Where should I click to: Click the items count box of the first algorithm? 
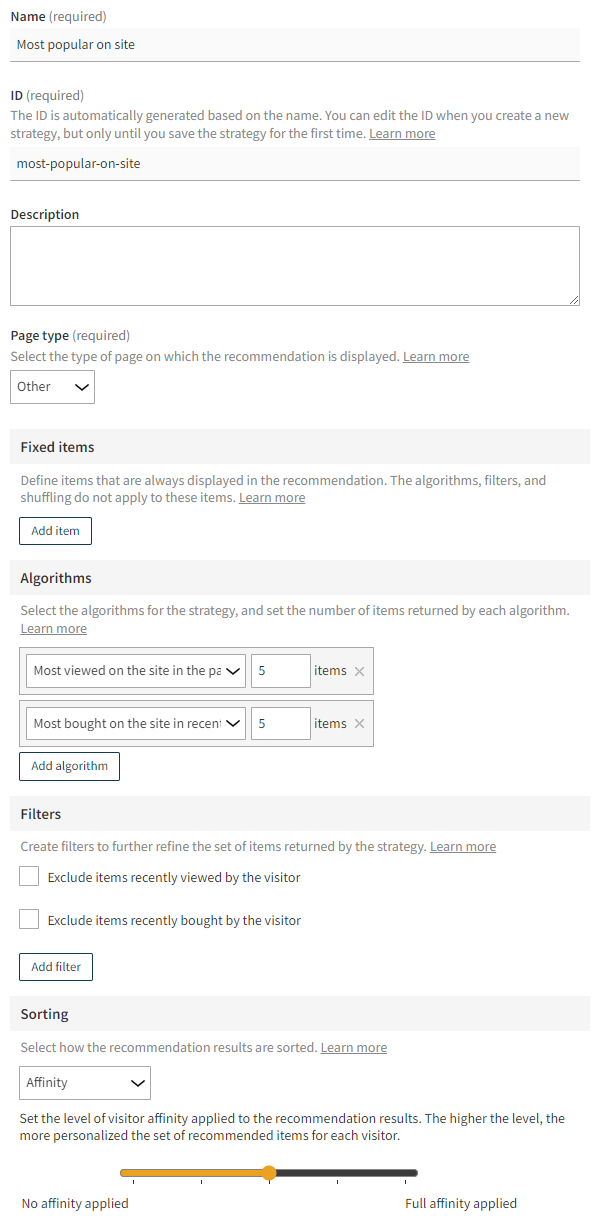coord(280,671)
